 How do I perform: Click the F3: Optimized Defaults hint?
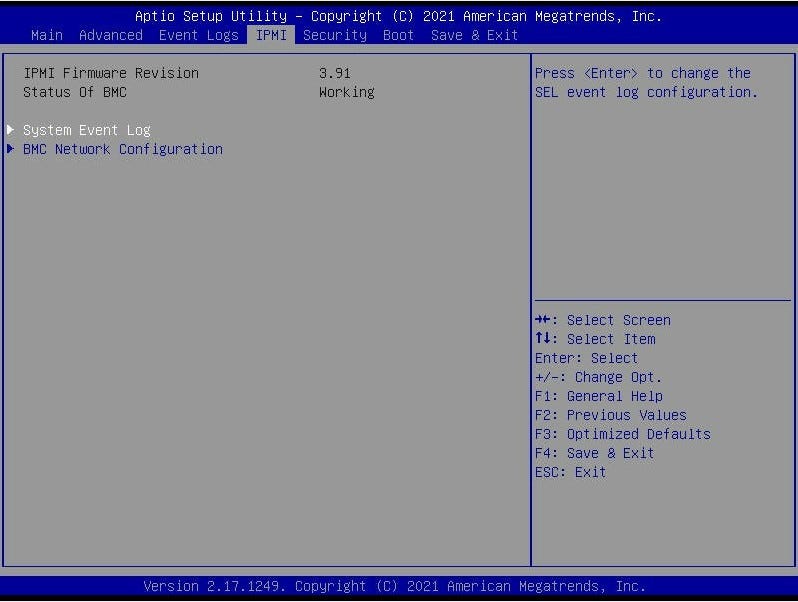pos(622,434)
